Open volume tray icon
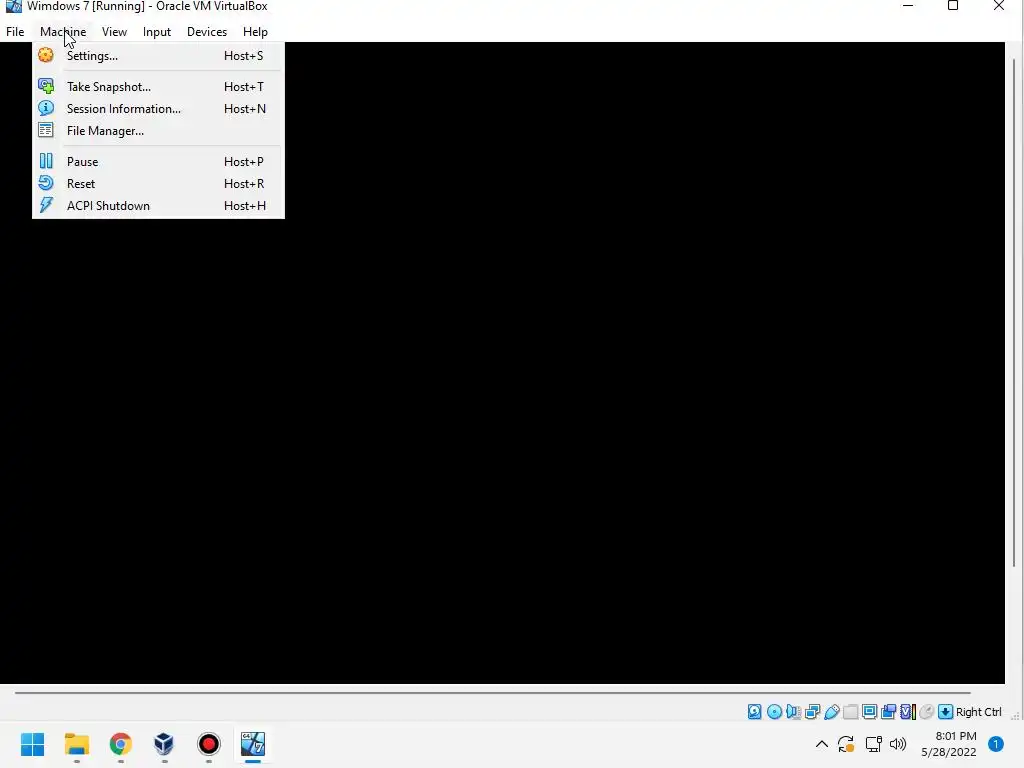The image size is (1024, 768). [898, 744]
